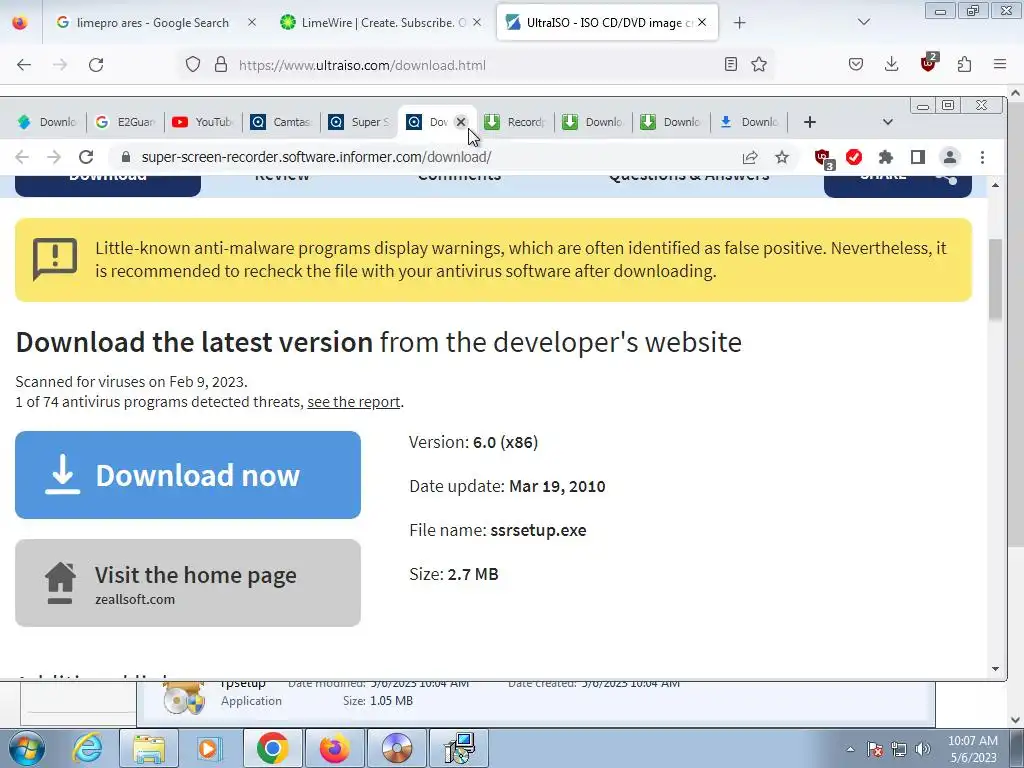Click the setup installer taskbar icon
This screenshot has height=768, width=1024.
459,748
